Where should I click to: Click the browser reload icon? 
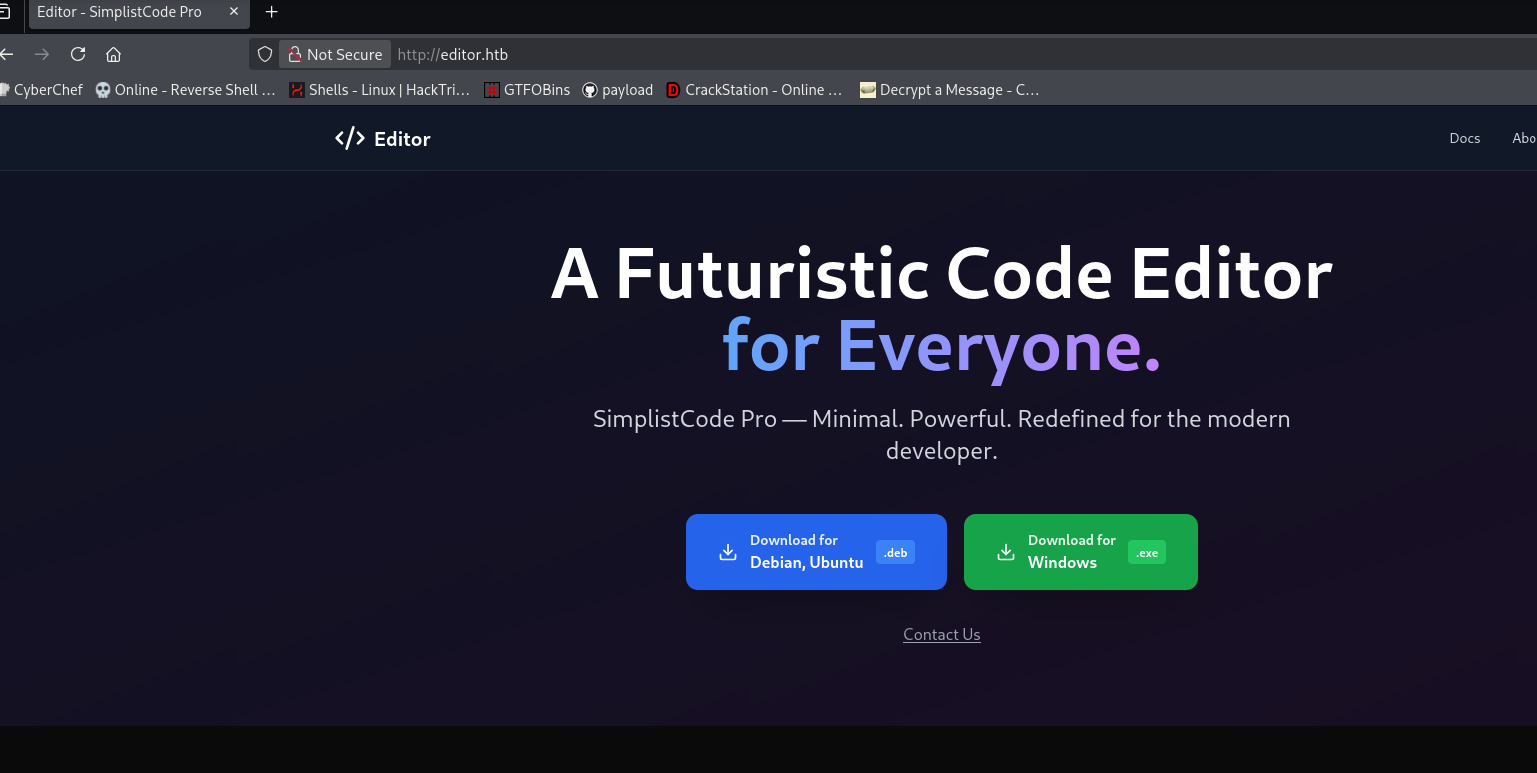point(78,54)
